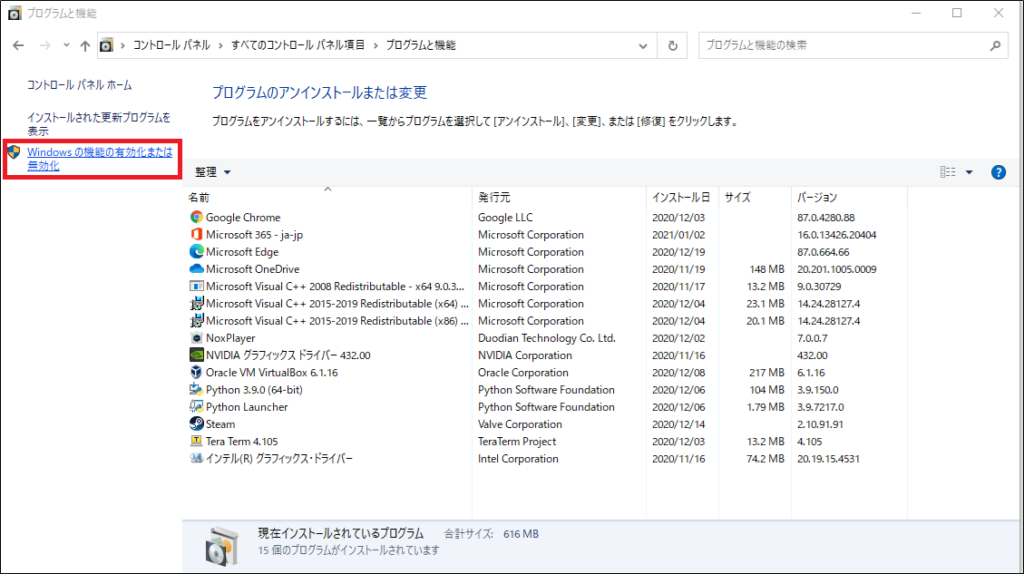Open the コントロール パネル ホーム link

point(80,85)
